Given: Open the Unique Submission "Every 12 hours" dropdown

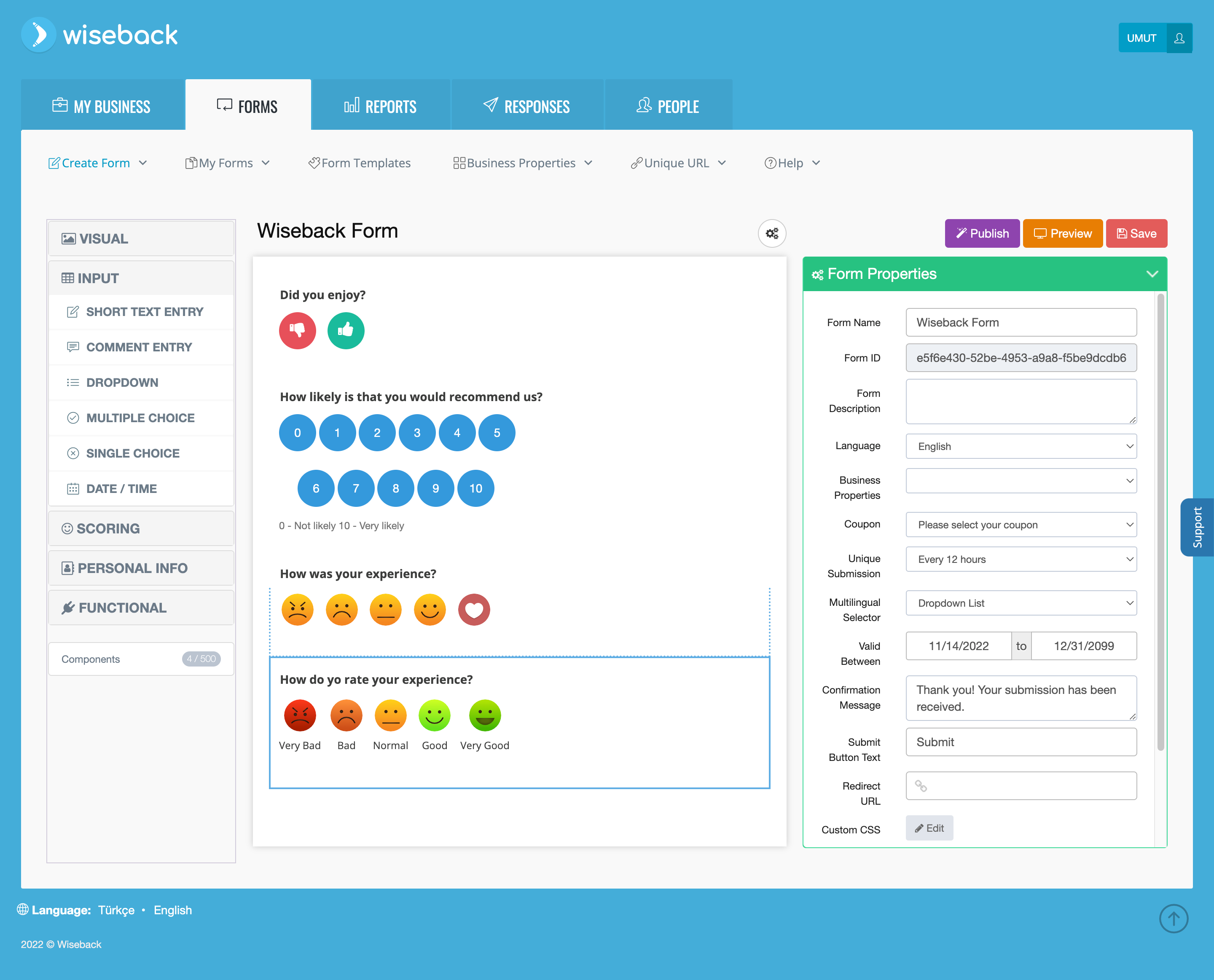Looking at the screenshot, I should click(x=1021, y=559).
